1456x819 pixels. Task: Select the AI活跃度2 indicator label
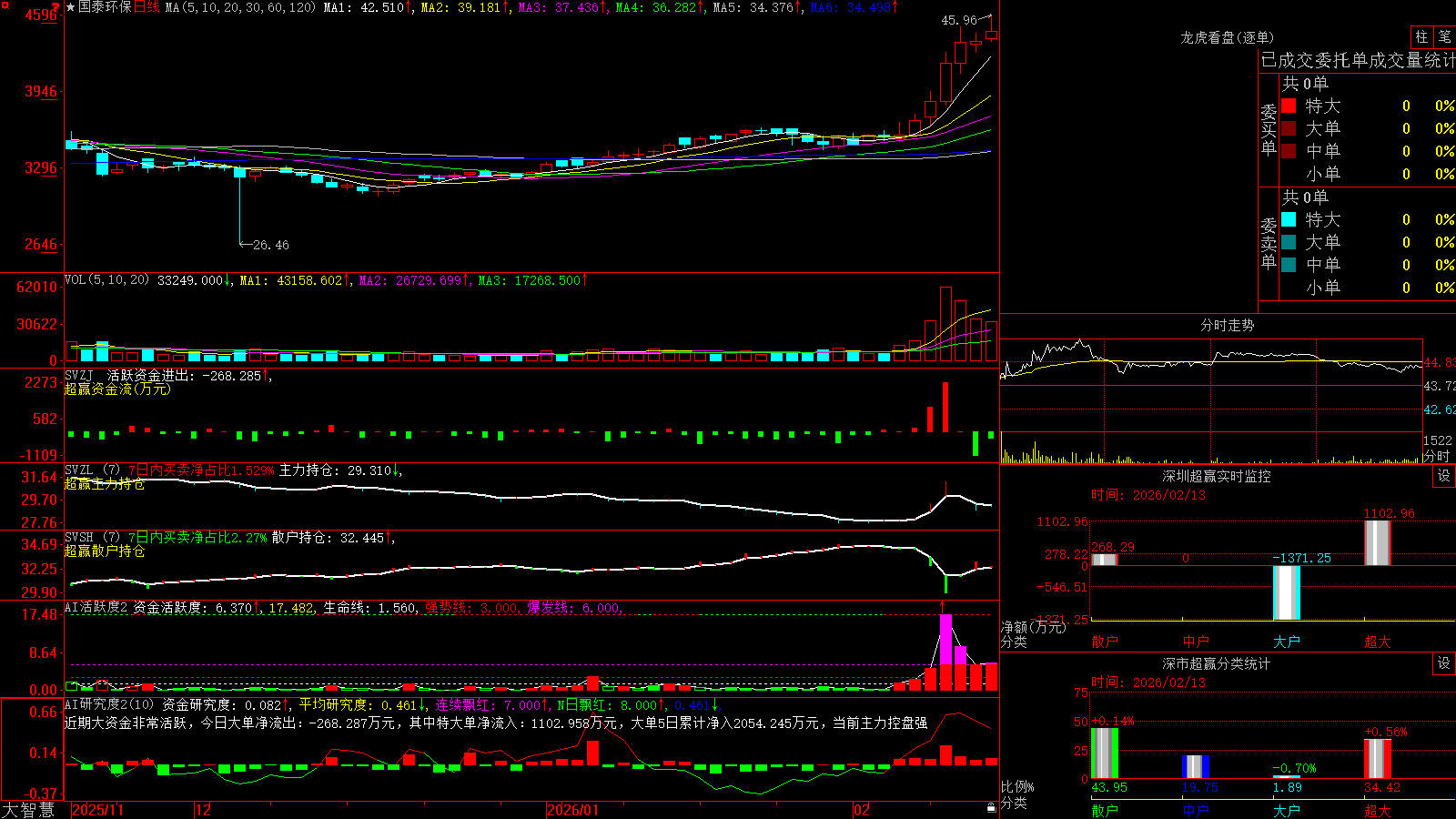click(96, 608)
